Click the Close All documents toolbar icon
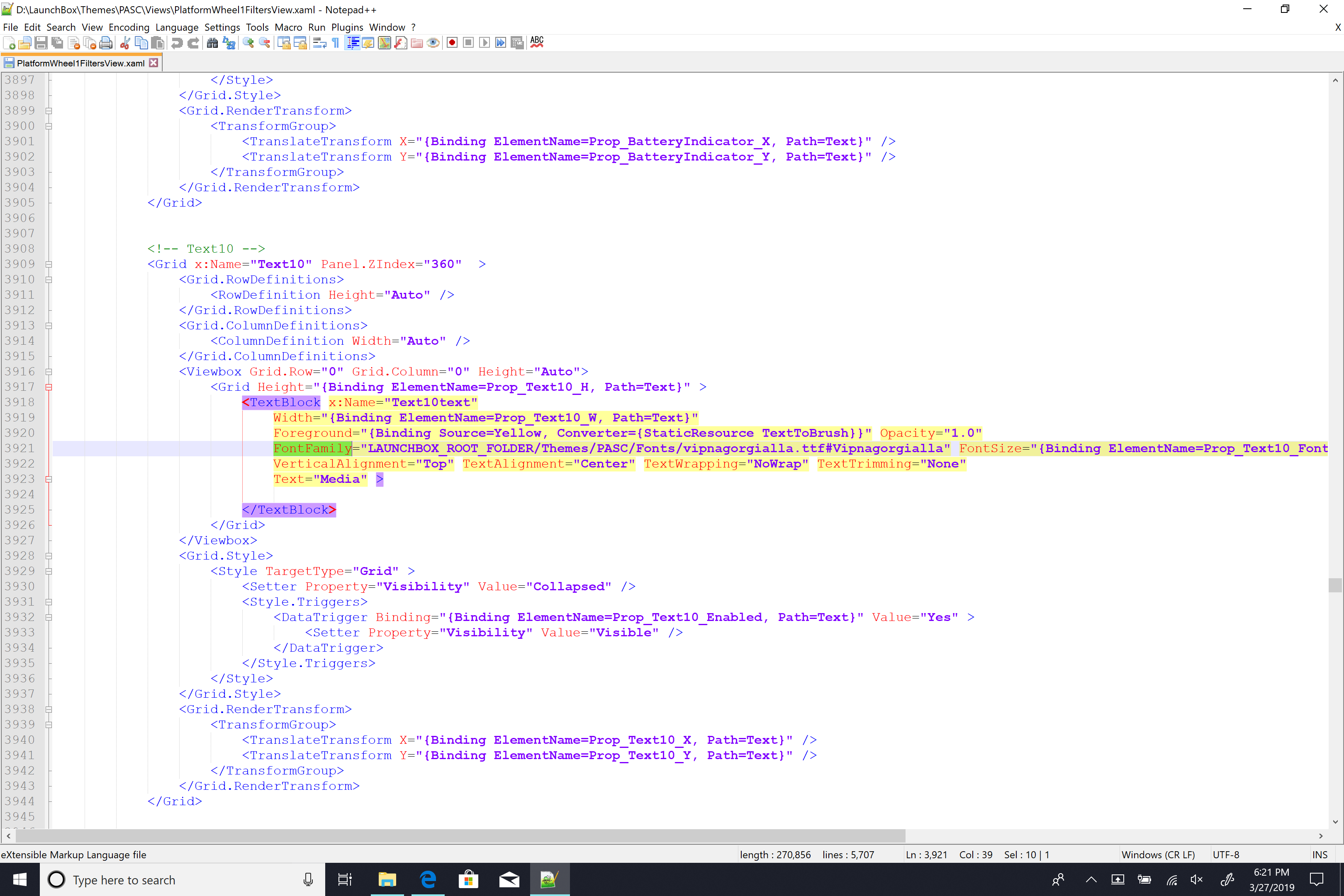The image size is (1344, 896). (89, 43)
